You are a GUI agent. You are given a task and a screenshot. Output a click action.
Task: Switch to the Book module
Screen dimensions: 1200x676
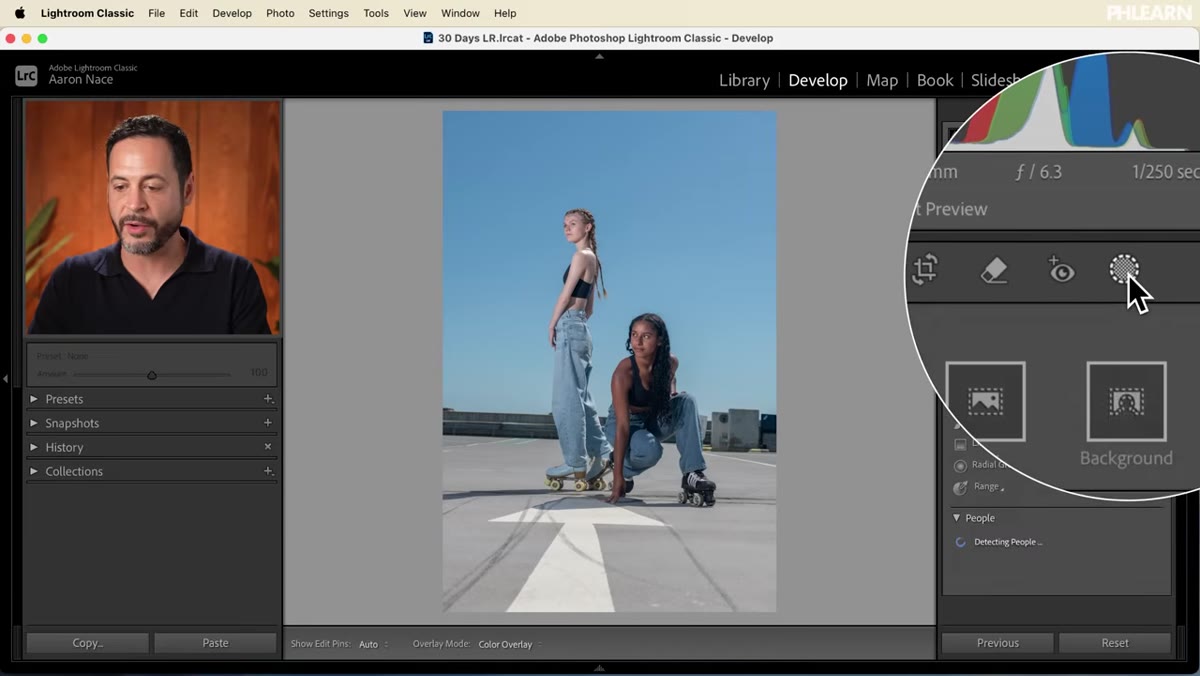point(935,80)
